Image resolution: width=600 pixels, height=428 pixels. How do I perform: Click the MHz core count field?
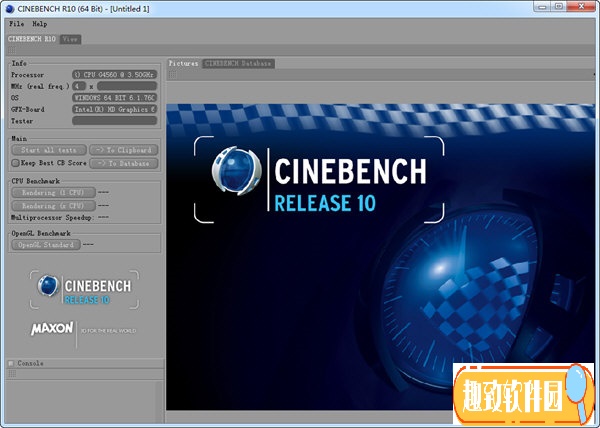pos(79,86)
